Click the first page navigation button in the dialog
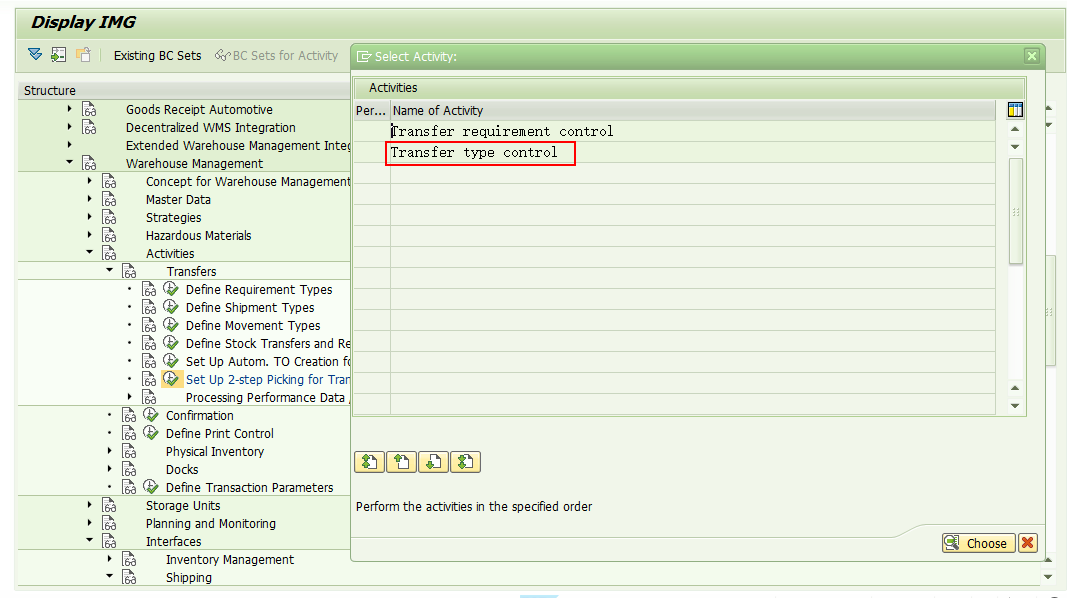Viewport: 1067px width, 598px height. [370, 462]
